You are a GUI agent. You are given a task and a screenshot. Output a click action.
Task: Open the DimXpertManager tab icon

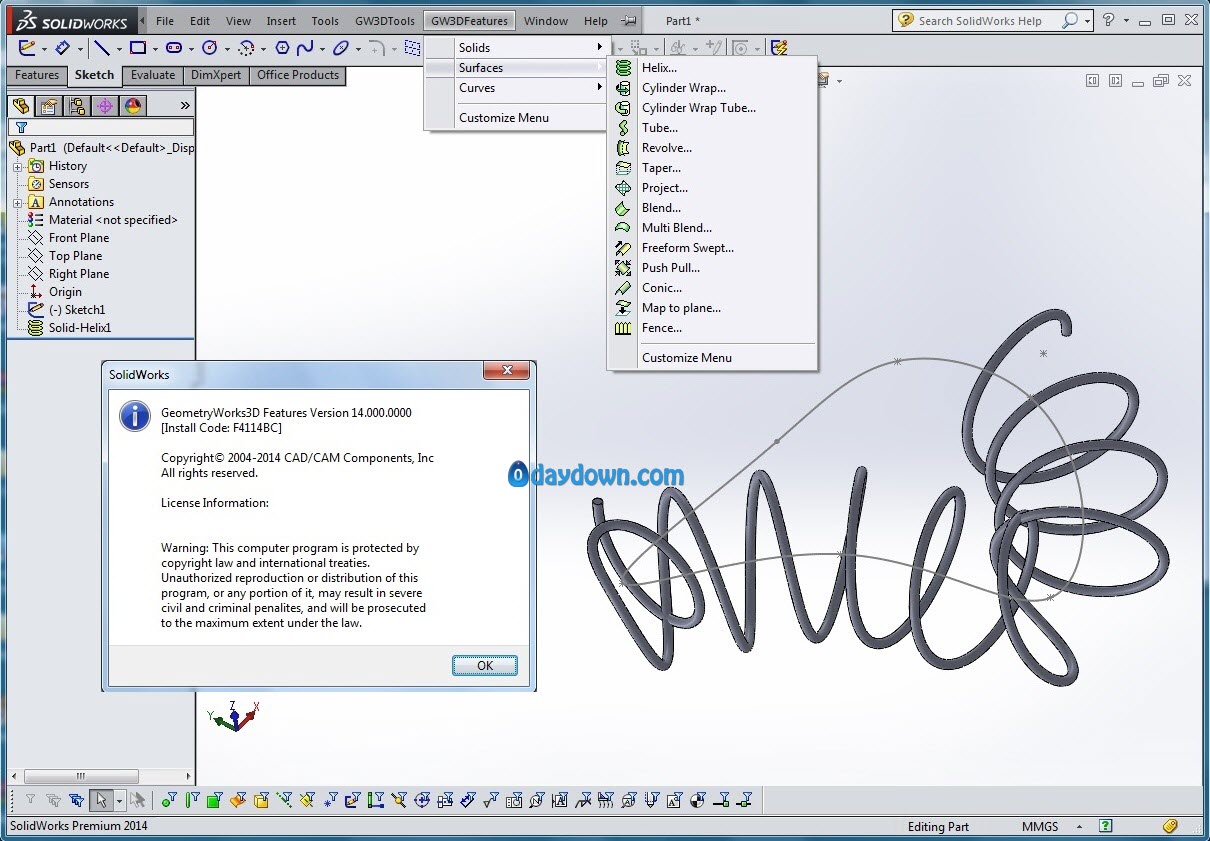point(104,106)
